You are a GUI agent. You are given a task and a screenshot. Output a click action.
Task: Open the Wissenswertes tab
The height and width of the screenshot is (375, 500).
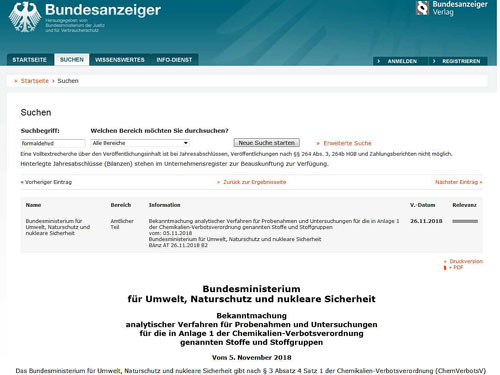[120, 60]
